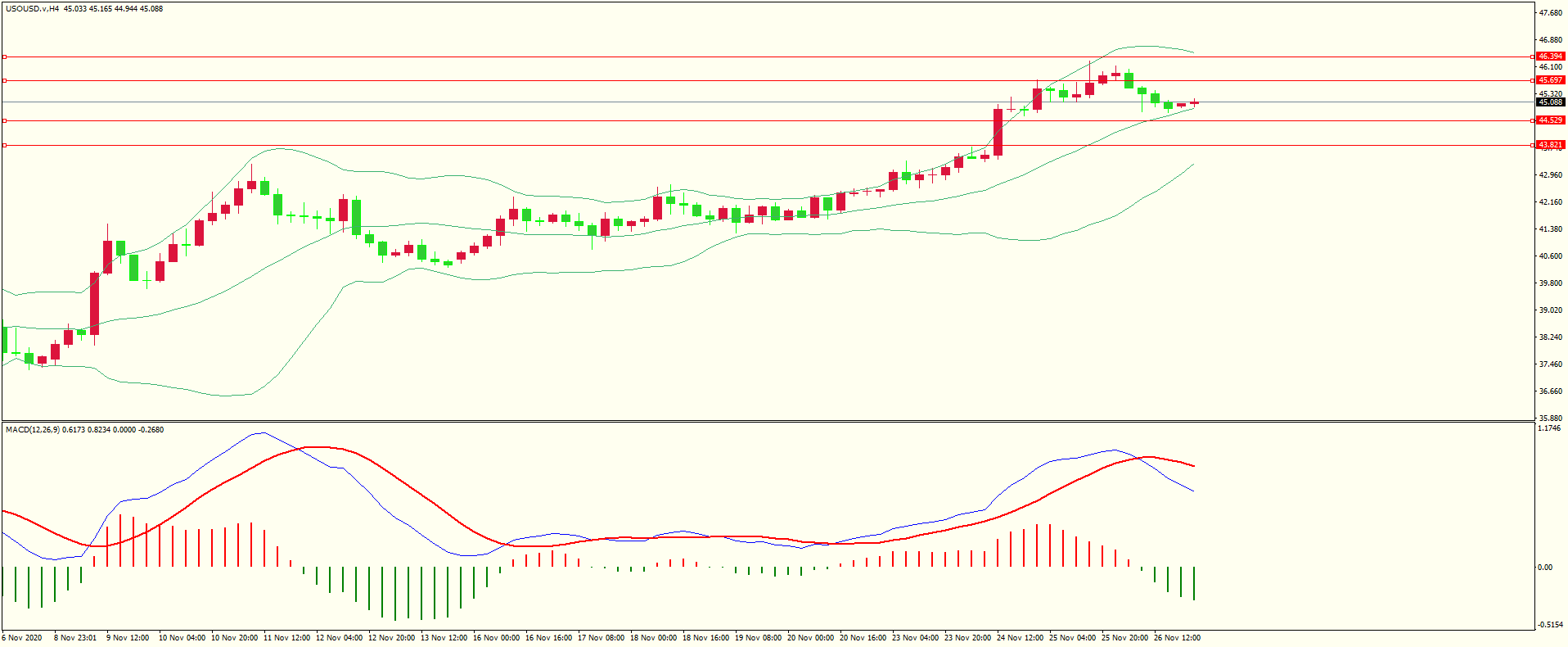
Task: Select the 46.394 price level tag
Action: coord(1550,57)
